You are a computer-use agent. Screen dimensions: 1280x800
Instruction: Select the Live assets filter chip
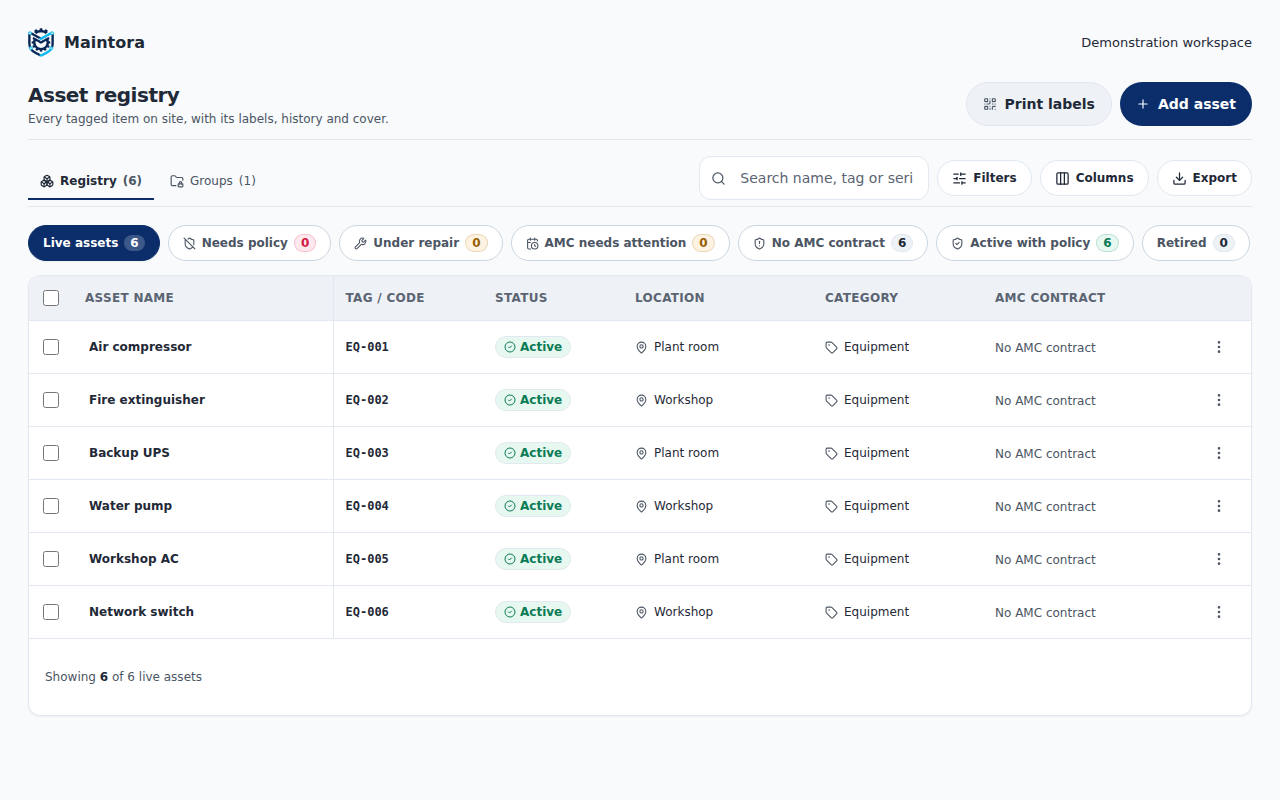click(94, 243)
